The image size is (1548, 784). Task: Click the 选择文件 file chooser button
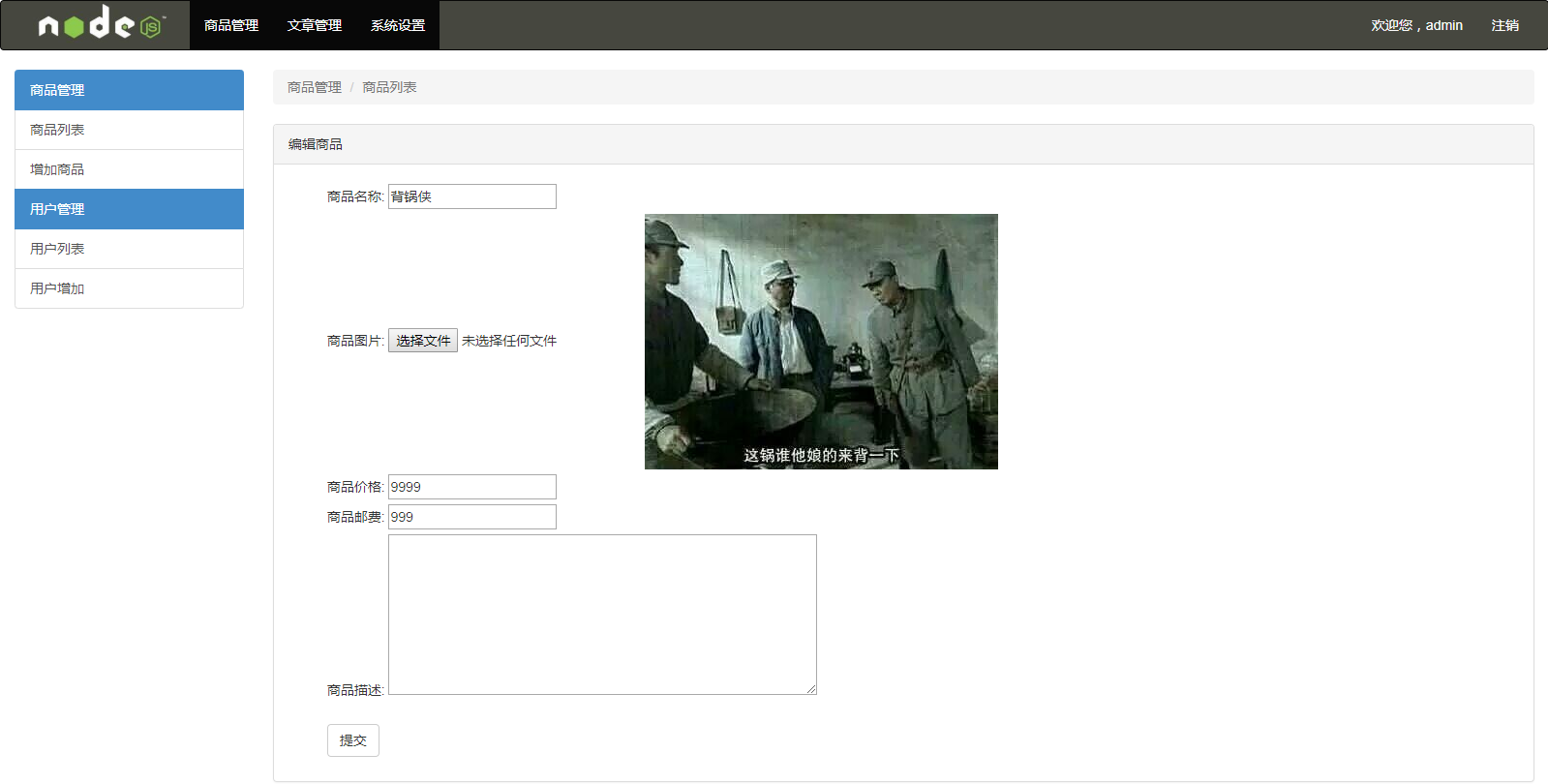[x=423, y=341]
